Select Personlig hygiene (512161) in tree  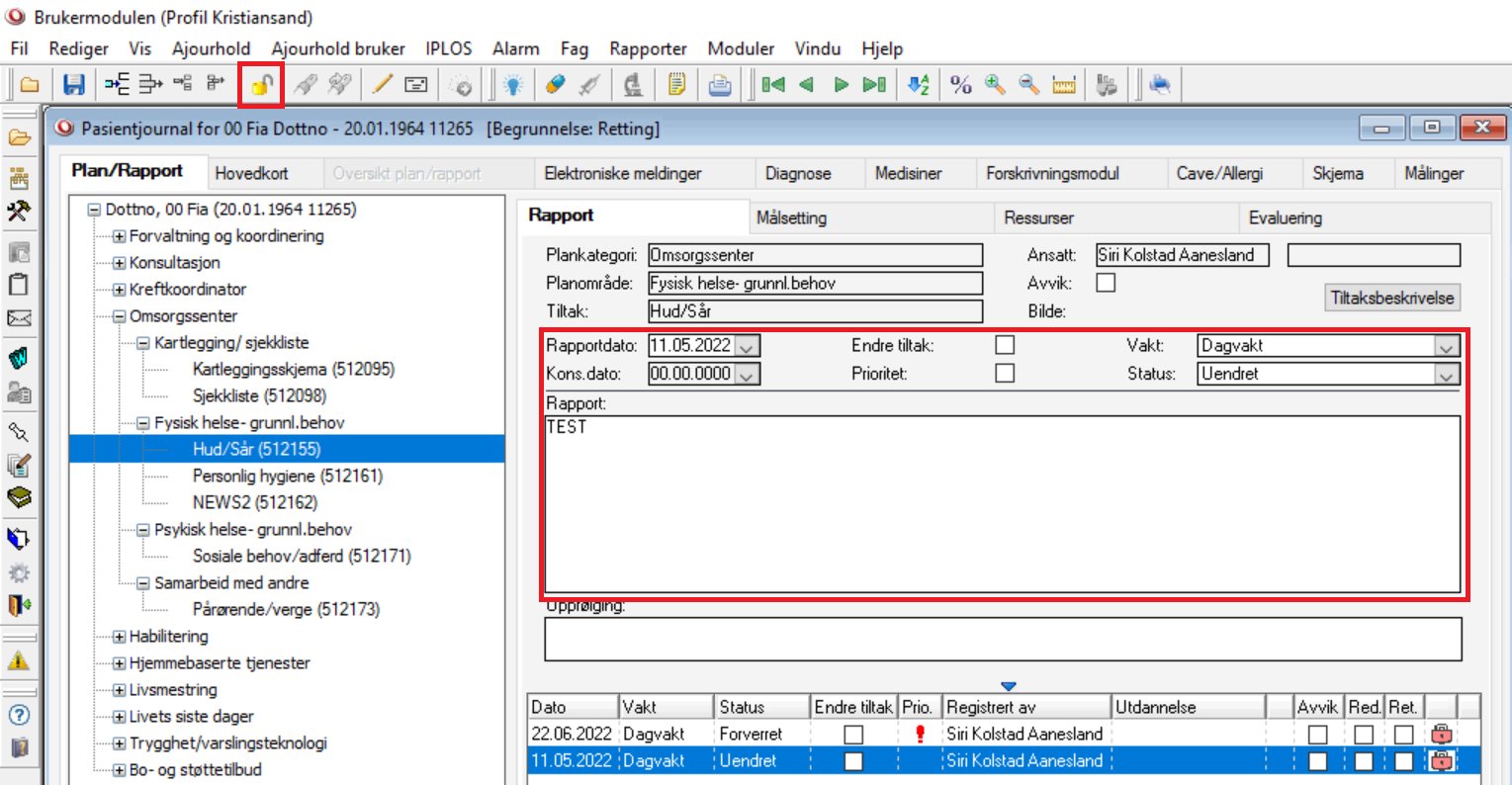tap(288, 477)
